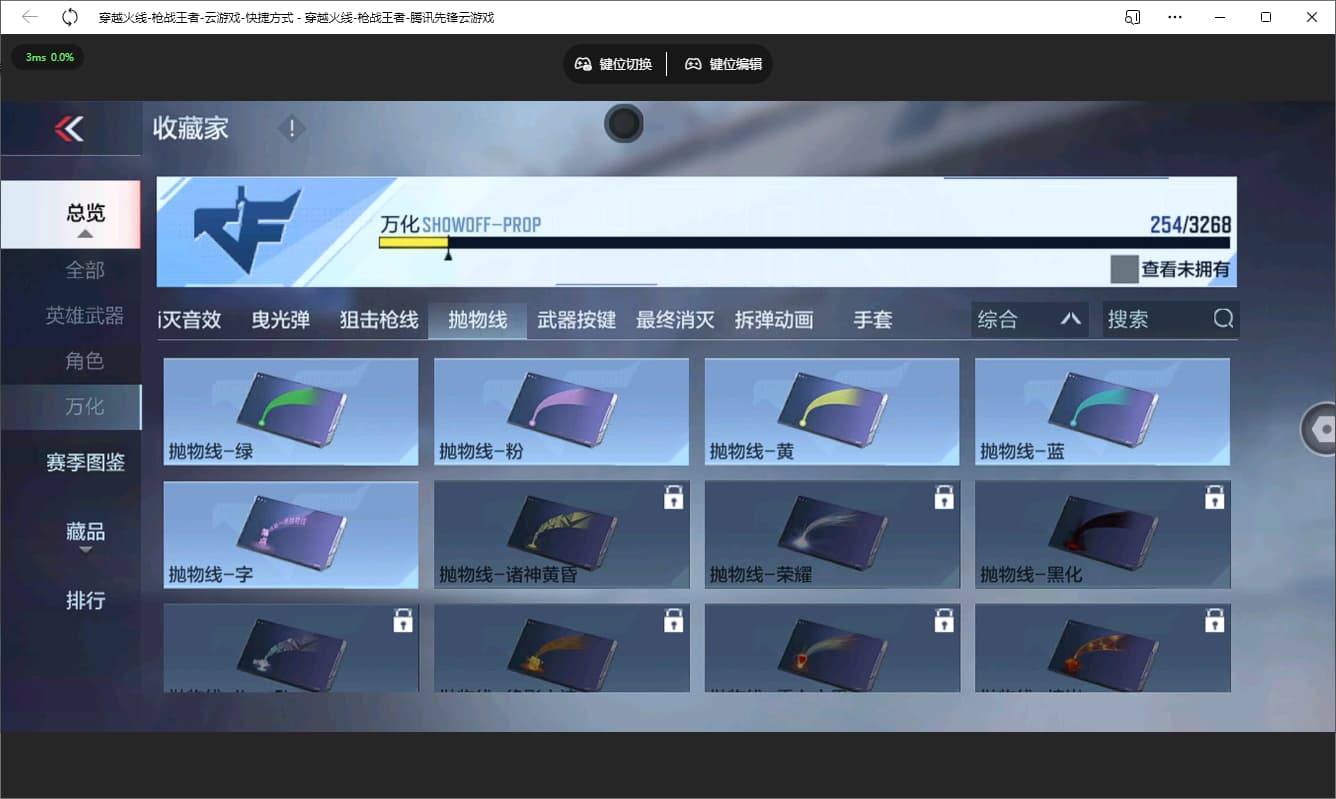
Task: Switch to the 手套 tab
Action: (x=870, y=319)
